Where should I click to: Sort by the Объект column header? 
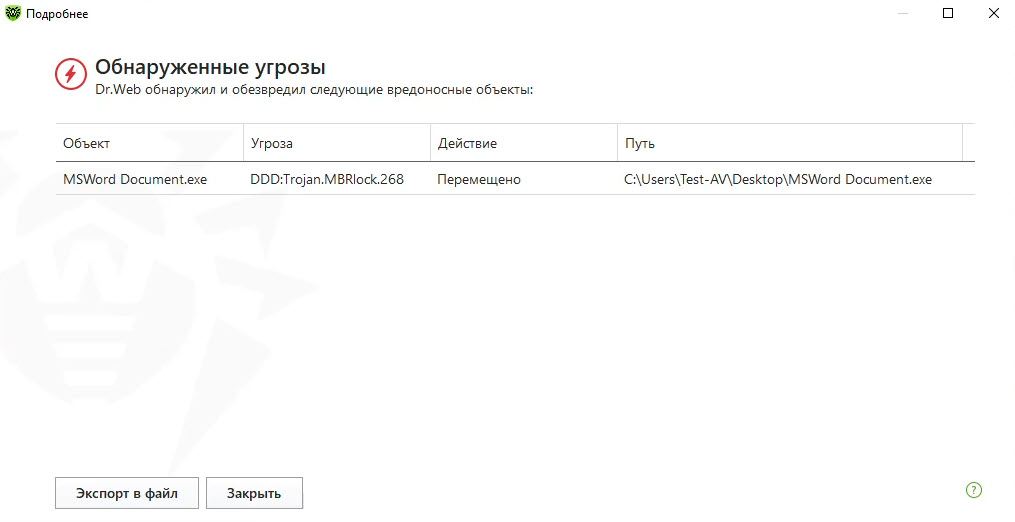click(x=150, y=143)
